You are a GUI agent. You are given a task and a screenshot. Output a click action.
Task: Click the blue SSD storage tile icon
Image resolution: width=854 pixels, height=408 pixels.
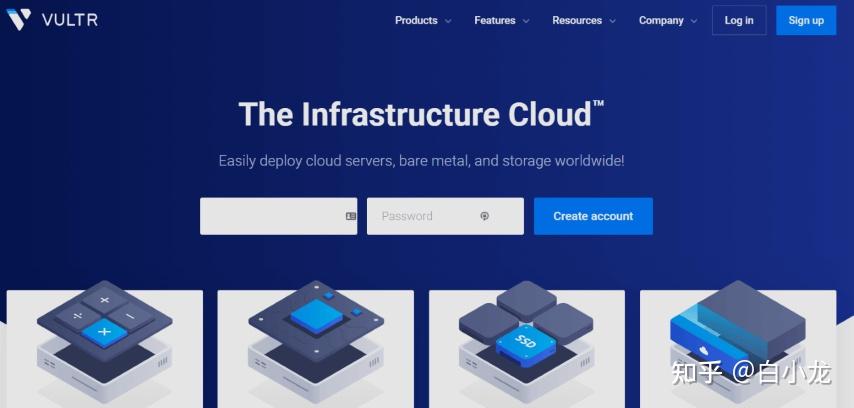[526, 344]
